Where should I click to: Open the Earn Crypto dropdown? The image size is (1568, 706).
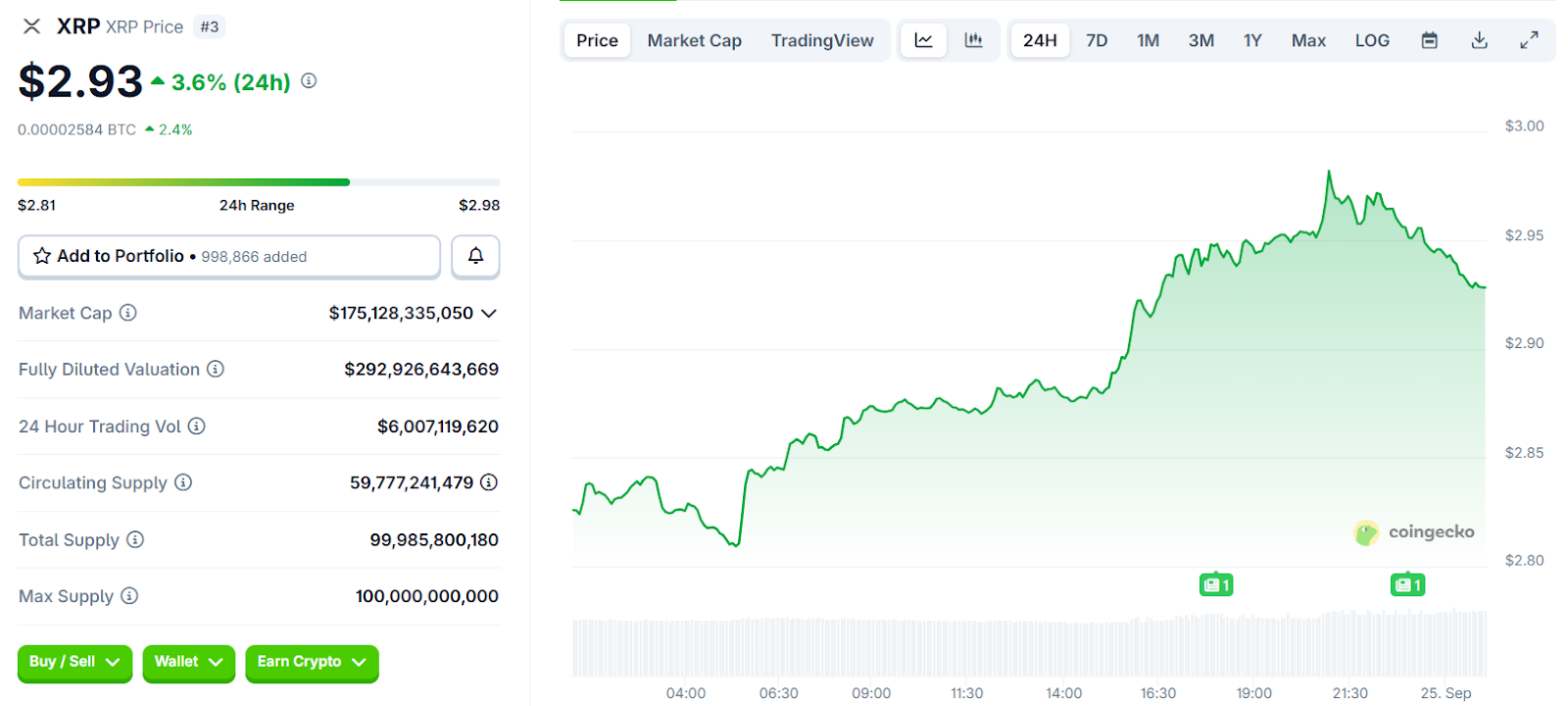[311, 662]
